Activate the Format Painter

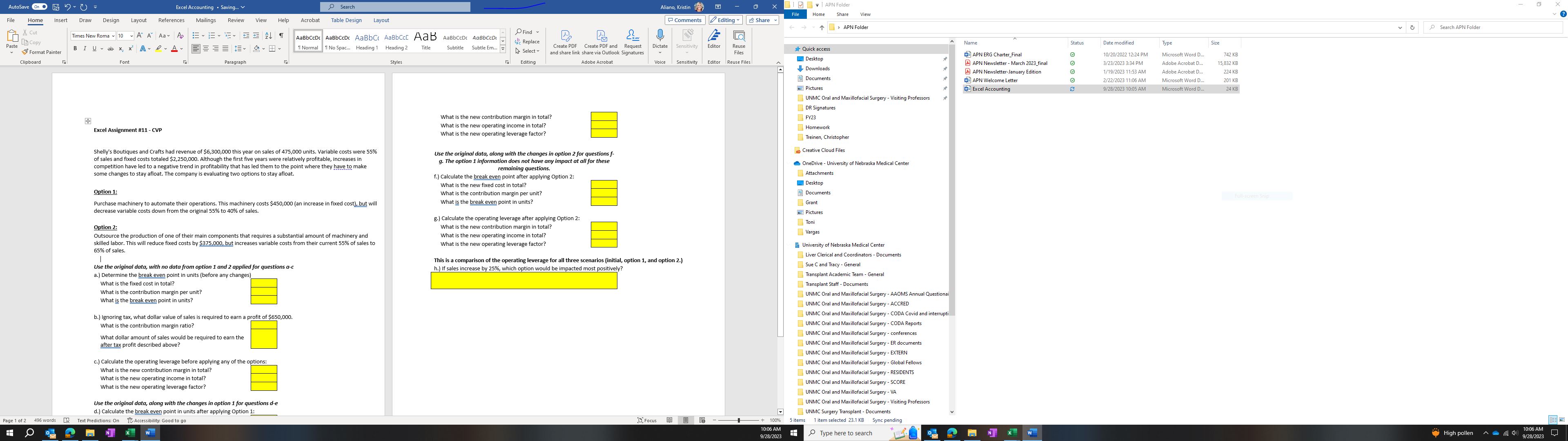click(42, 52)
